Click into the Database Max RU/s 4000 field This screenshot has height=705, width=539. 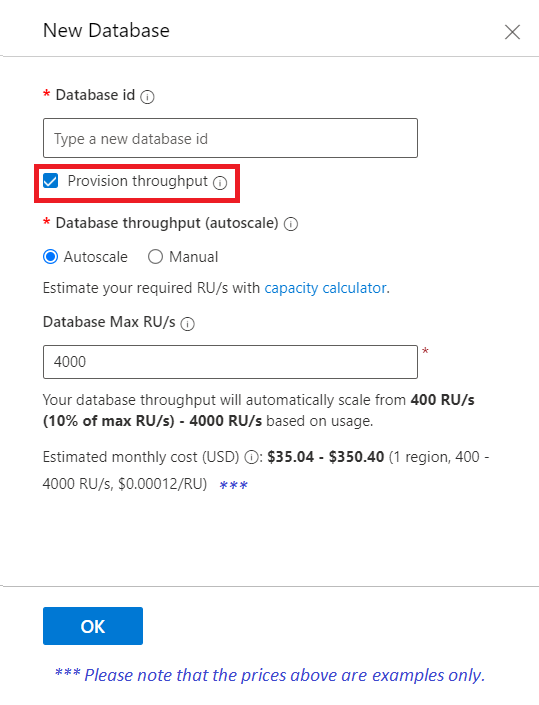230,362
